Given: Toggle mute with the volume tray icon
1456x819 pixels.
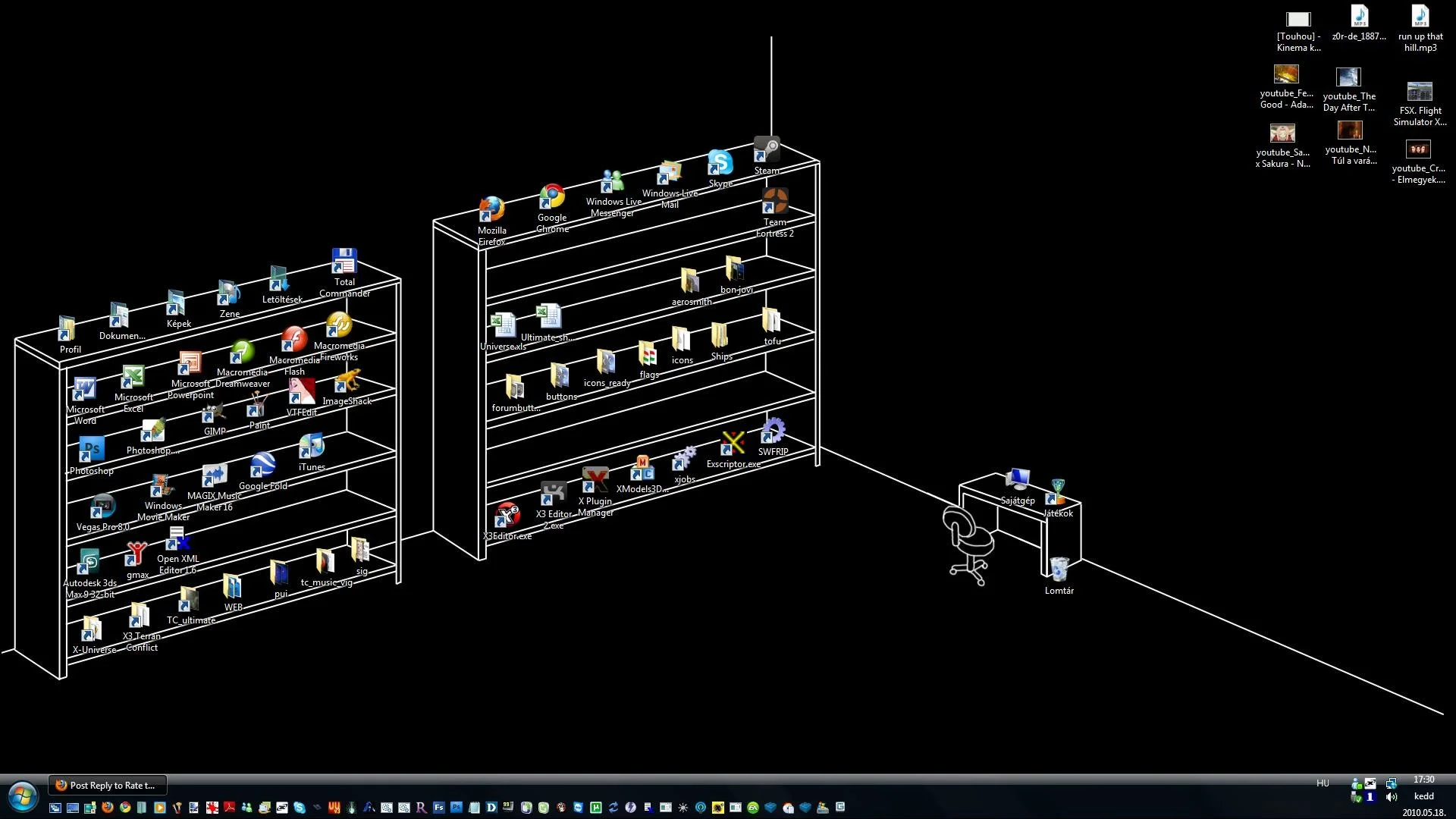Looking at the screenshot, I should (1392, 796).
